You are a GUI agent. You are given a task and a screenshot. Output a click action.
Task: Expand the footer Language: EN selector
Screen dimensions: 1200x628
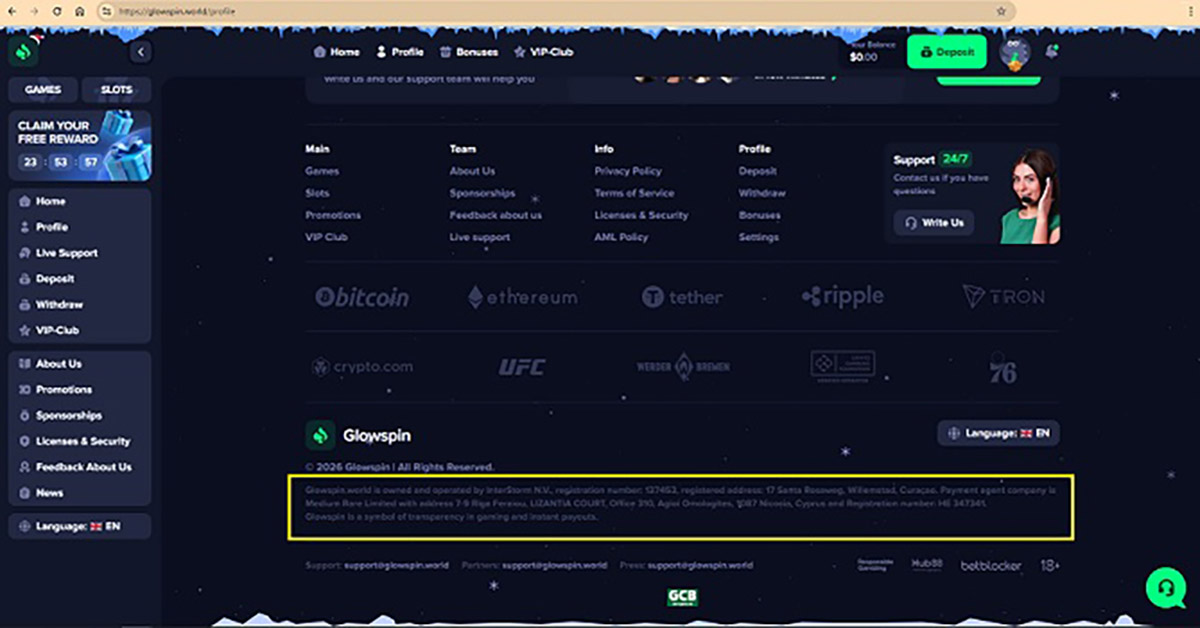(x=998, y=433)
